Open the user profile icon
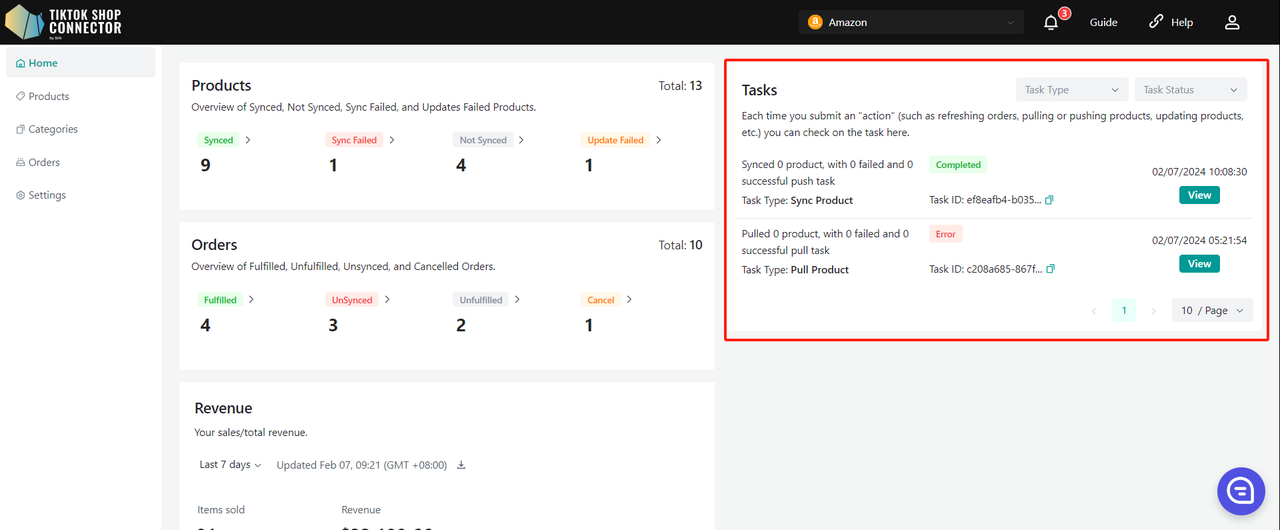This screenshot has width=1280, height=530. 1232,22
